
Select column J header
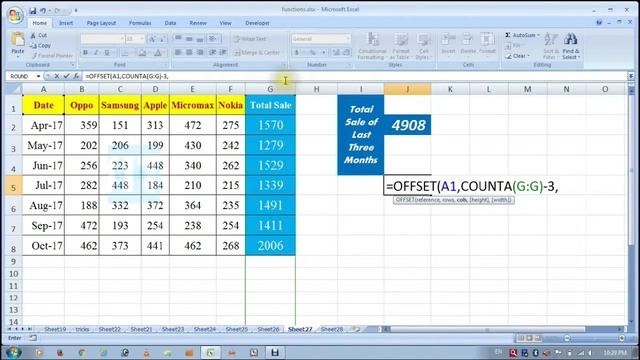[407, 89]
